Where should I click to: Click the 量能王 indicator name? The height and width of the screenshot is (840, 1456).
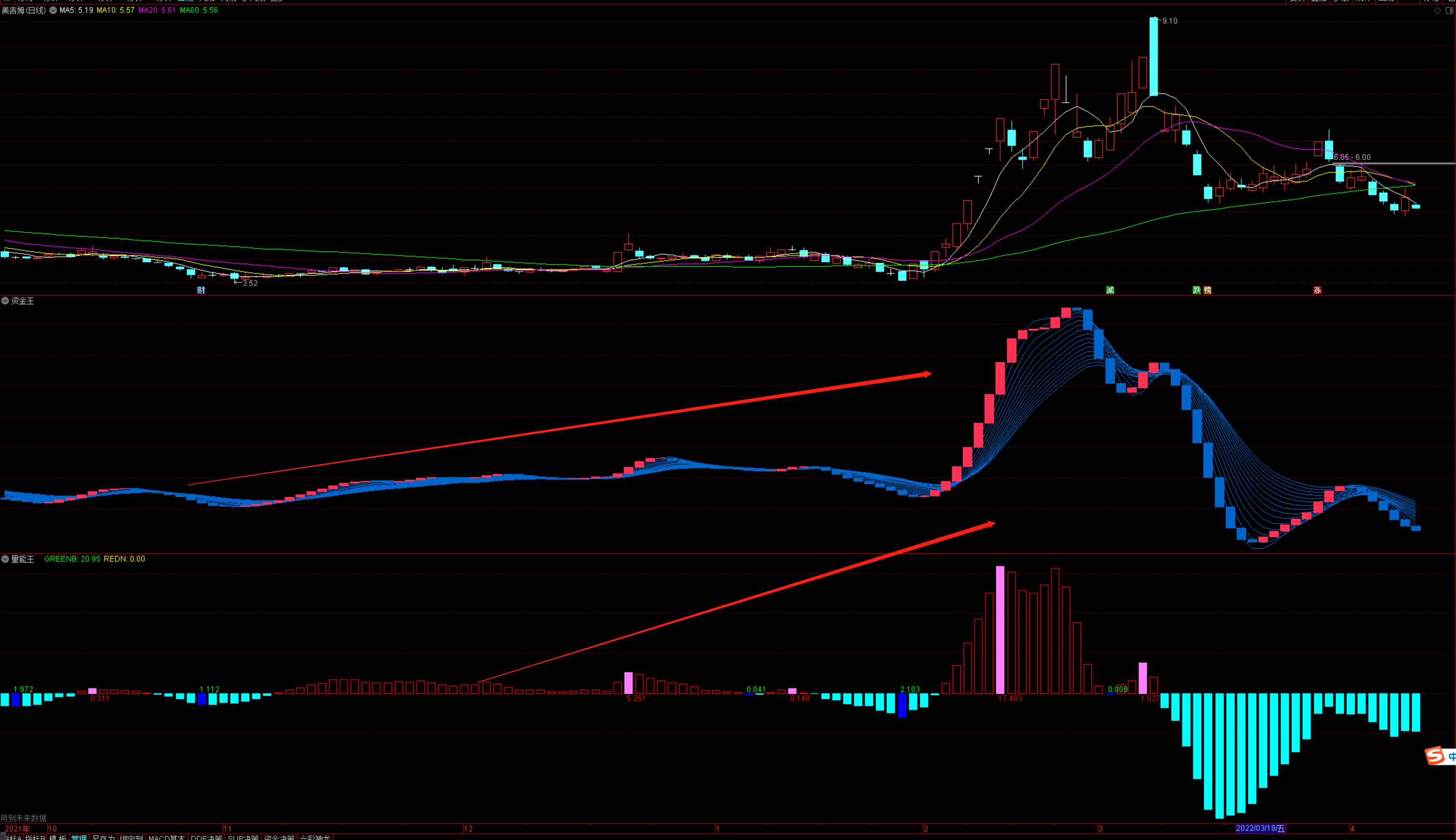pos(23,559)
